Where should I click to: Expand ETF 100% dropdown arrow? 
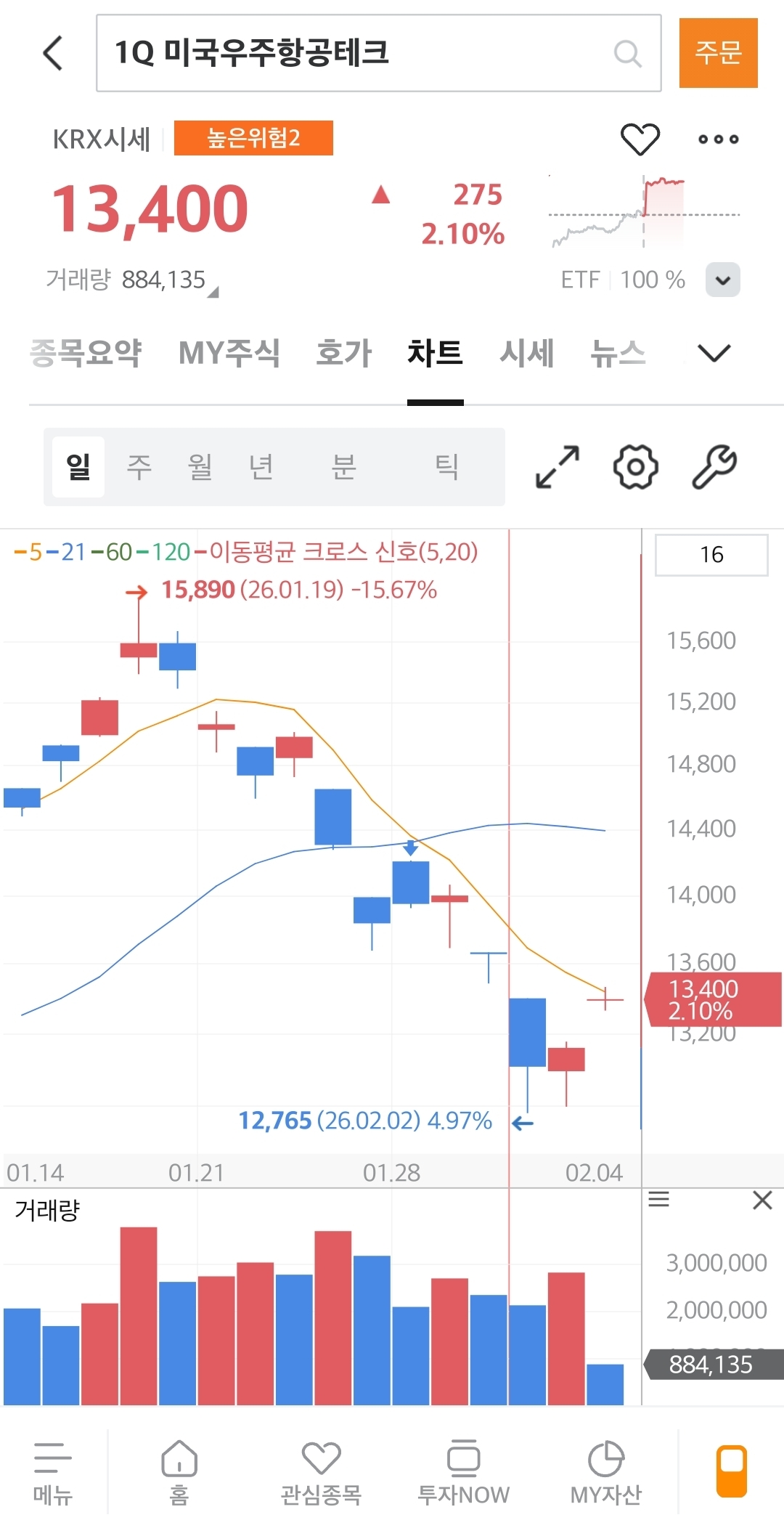click(x=722, y=280)
